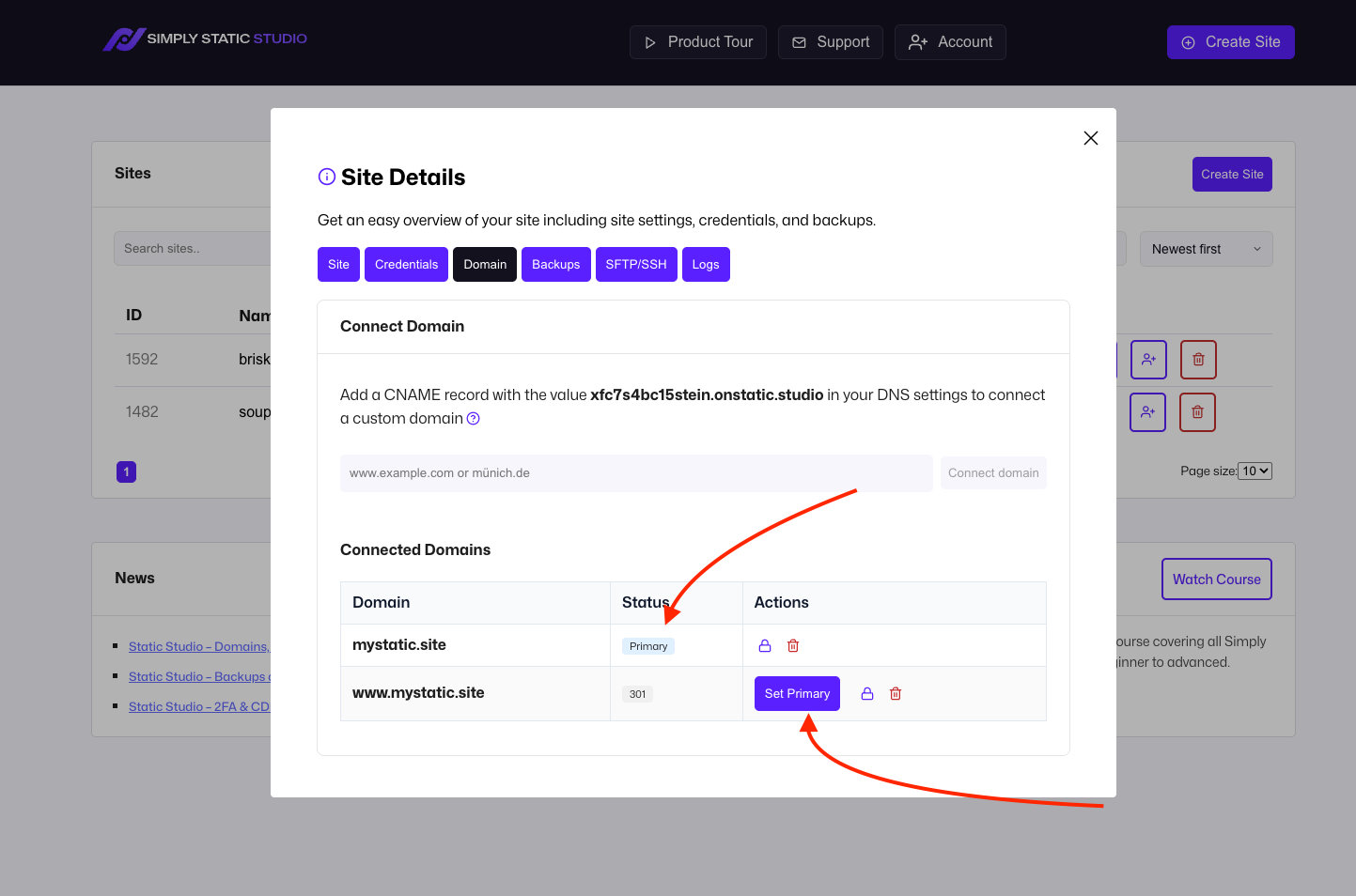
Task: Click the ID column header in Sites
Action: coord(134,316)
